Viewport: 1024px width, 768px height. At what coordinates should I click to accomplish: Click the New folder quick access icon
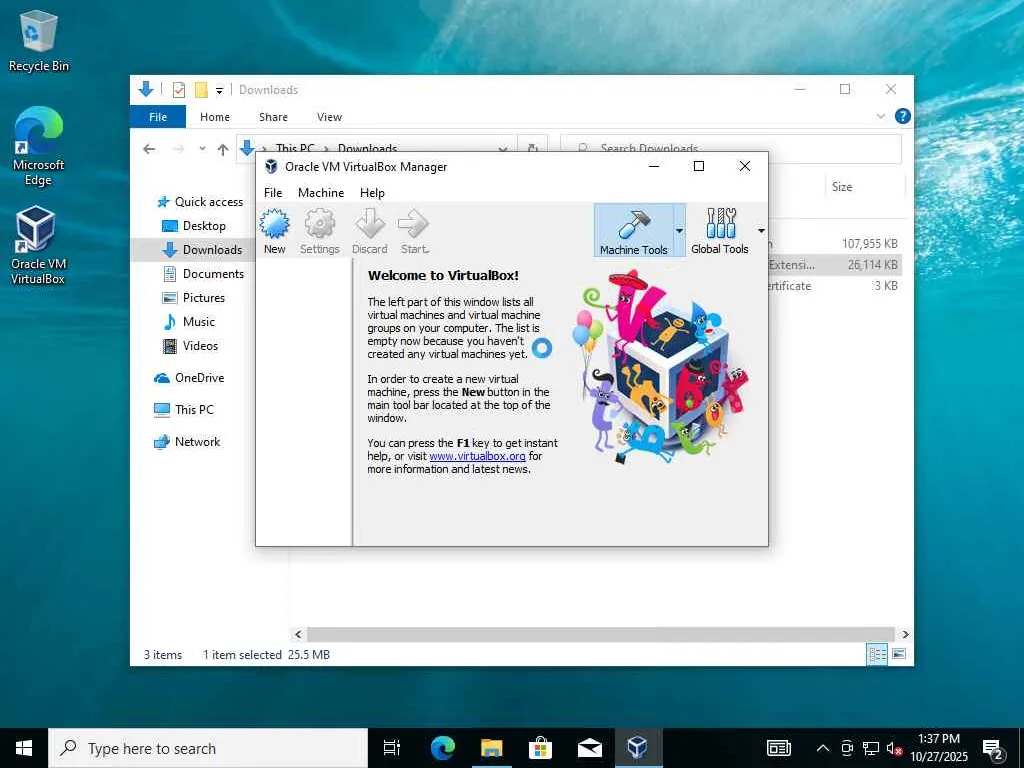[x=201, y=90]
